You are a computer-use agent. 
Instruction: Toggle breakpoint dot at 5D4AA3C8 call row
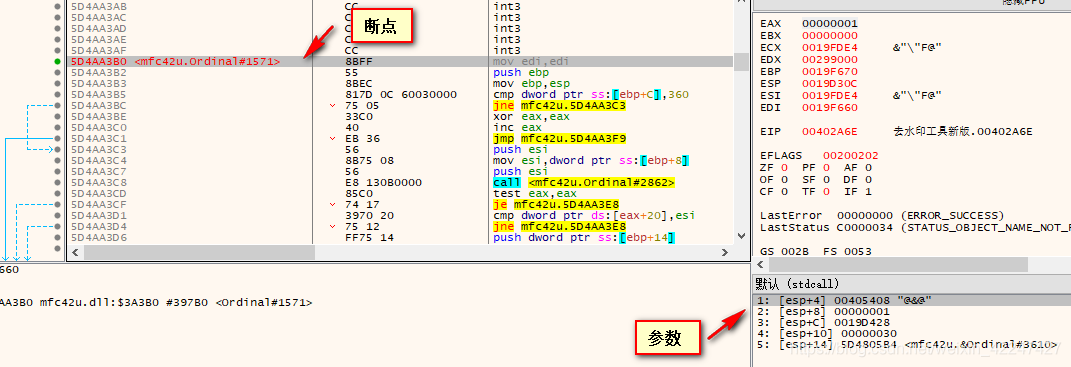pos(57,182)
